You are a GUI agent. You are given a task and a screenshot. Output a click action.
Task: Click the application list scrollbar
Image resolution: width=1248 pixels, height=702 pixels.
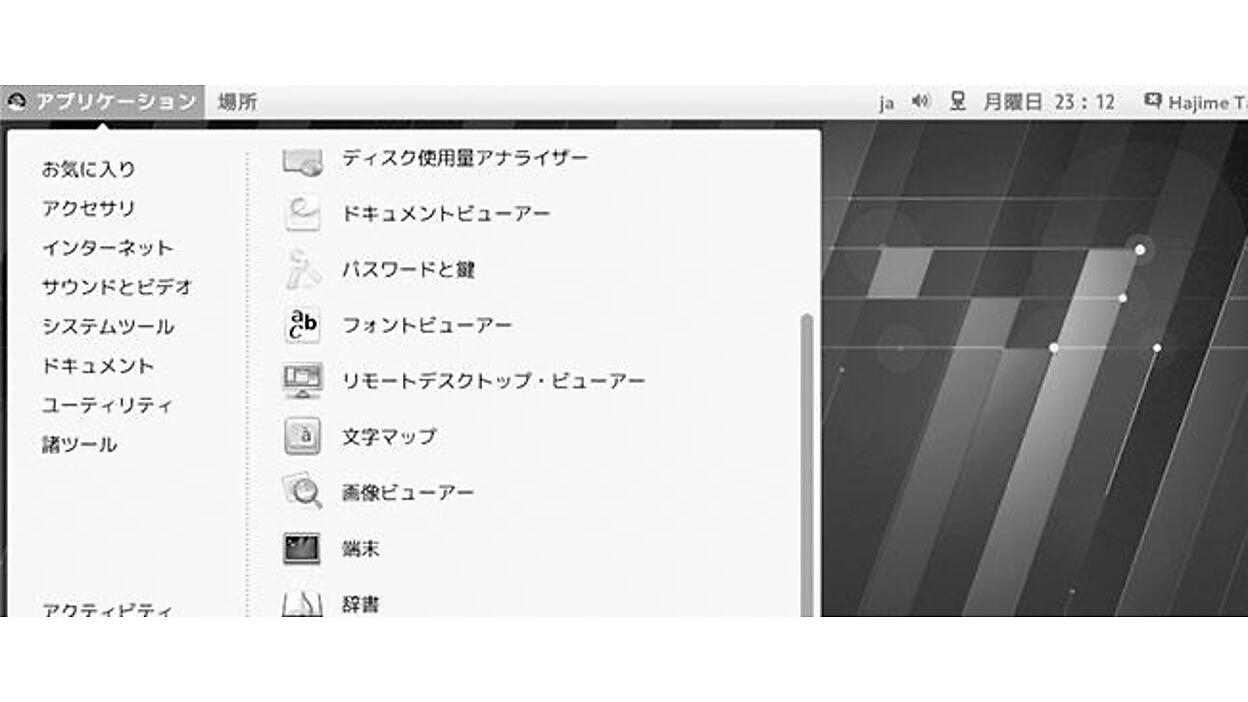pyautogui.click(x=807, y=465)
